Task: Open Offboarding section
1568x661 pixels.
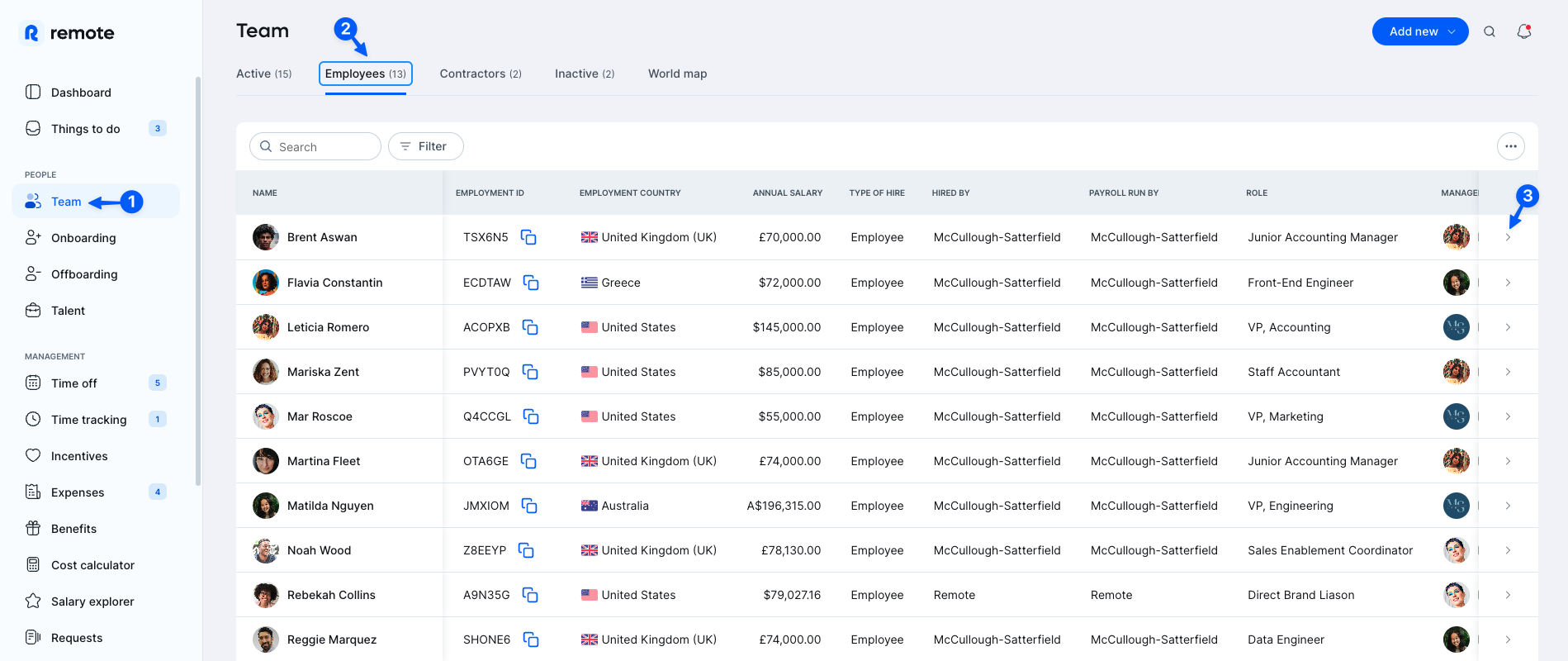Action: point(84,274)
